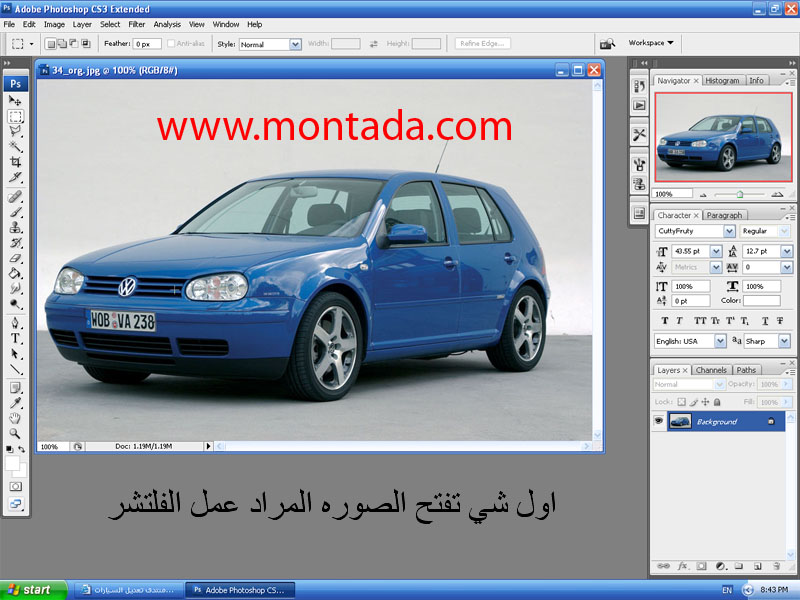Image resolution: width=800 pixels, height=600 pixels.
Task: Toggle the Anti-alias checkbox
Action: [x=173, y=44]
